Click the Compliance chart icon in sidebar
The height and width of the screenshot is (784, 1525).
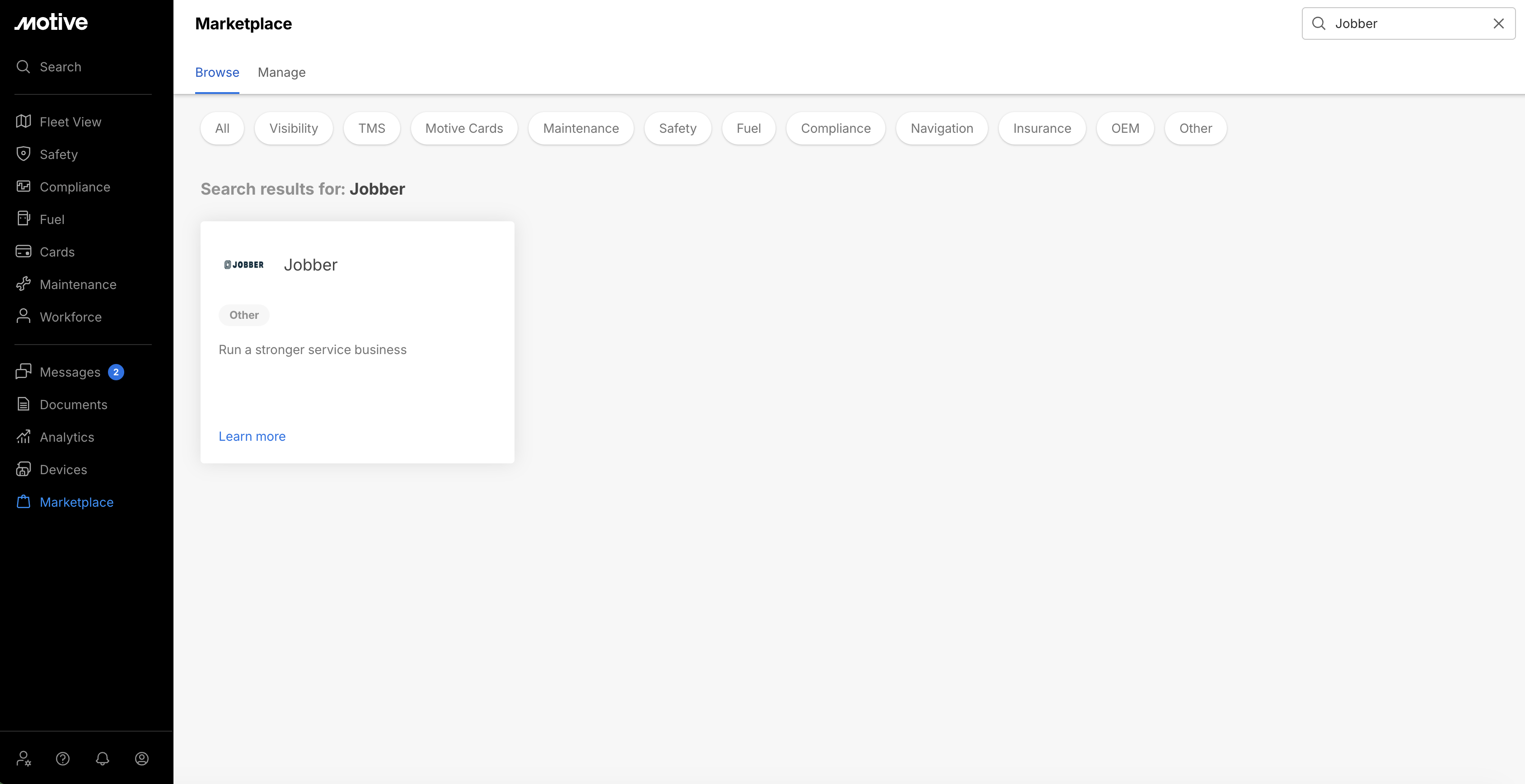point(23,187)
